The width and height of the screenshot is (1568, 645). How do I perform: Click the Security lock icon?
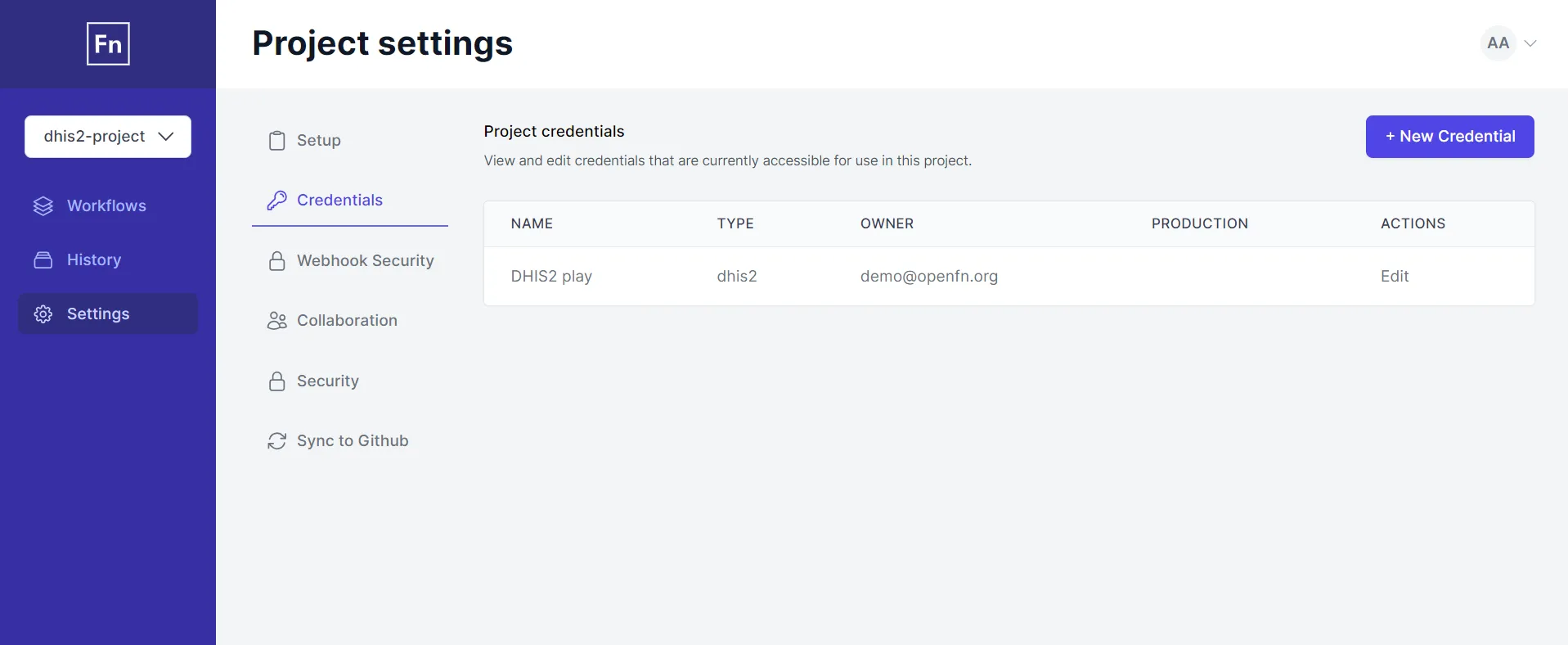tap(277, 381)
